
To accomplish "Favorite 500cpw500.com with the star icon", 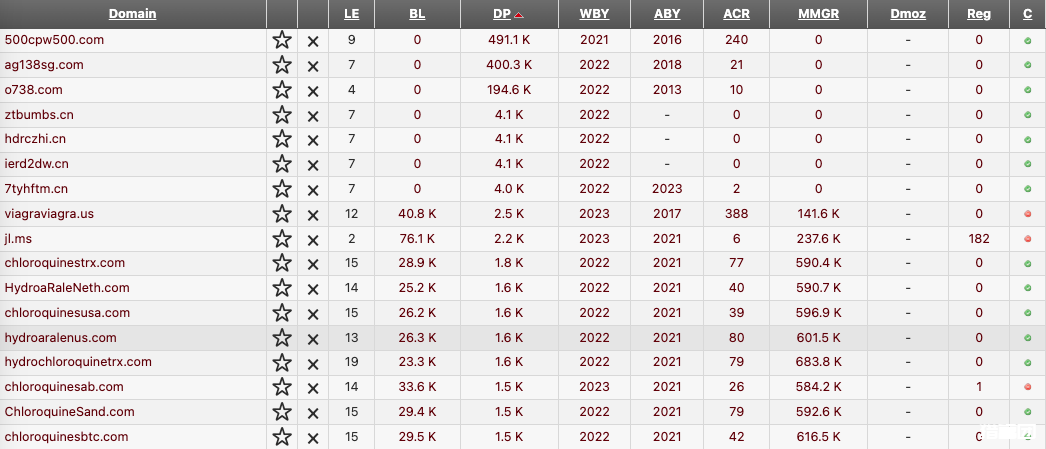I will point(282,40).
